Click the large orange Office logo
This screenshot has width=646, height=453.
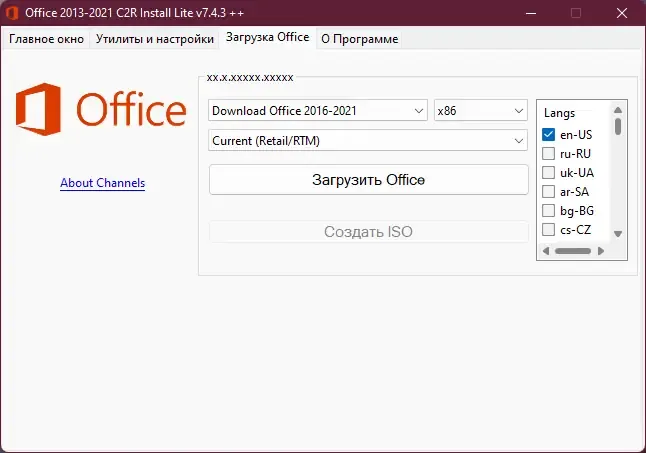point(101,109)
